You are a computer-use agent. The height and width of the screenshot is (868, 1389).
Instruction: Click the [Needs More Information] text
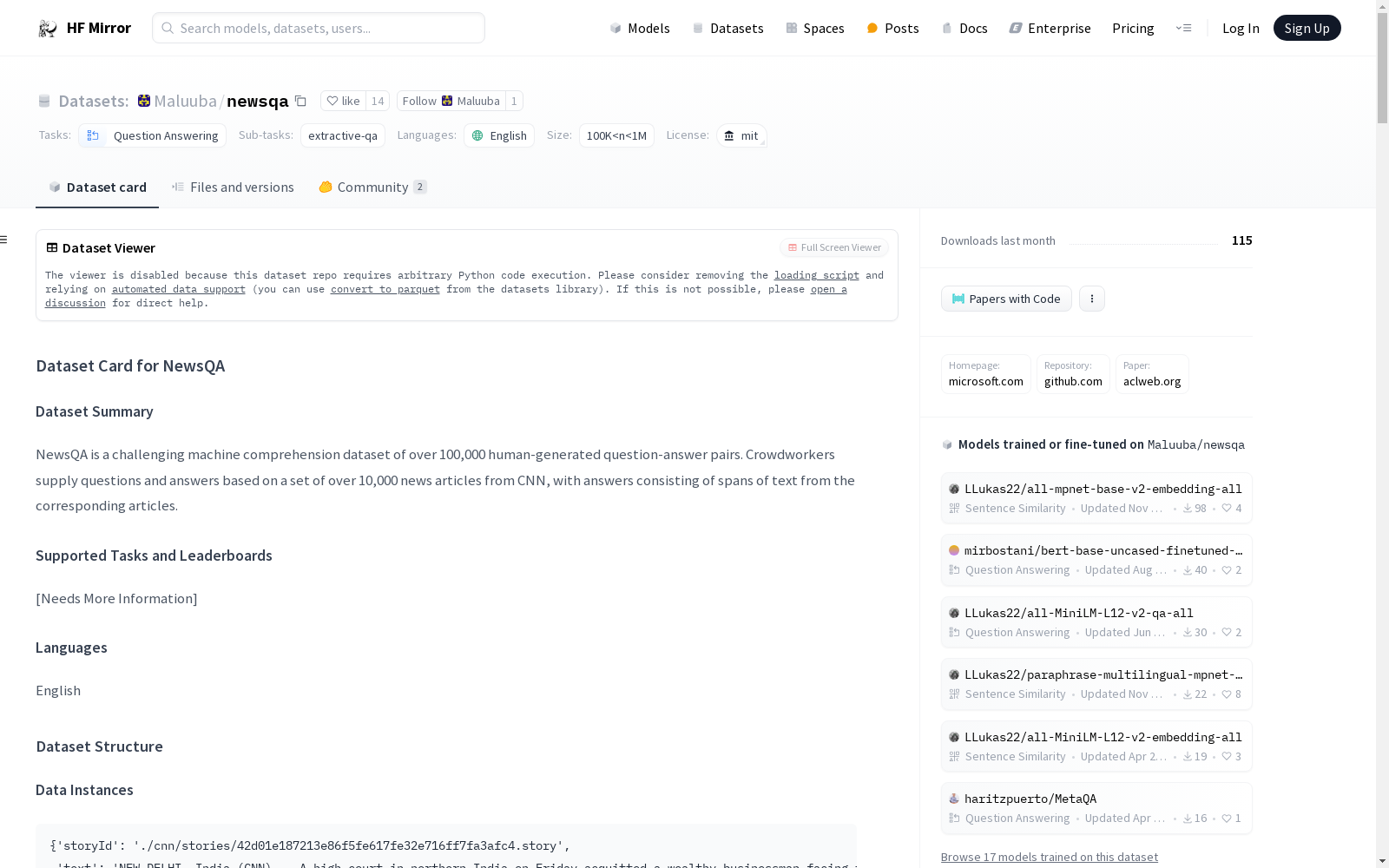click(x=116, y=598)
